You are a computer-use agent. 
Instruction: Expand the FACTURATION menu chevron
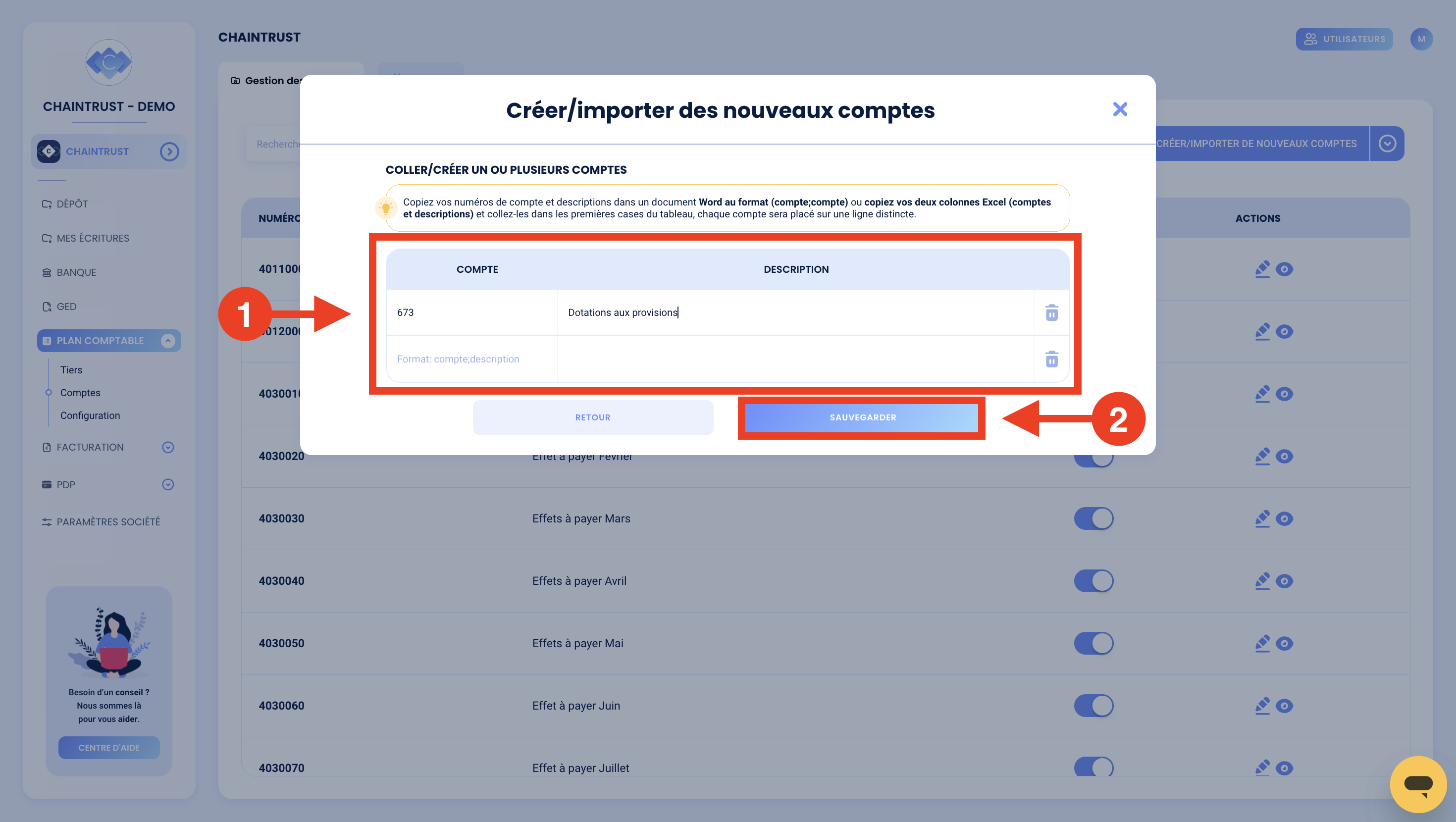click(x=168, y=447)
